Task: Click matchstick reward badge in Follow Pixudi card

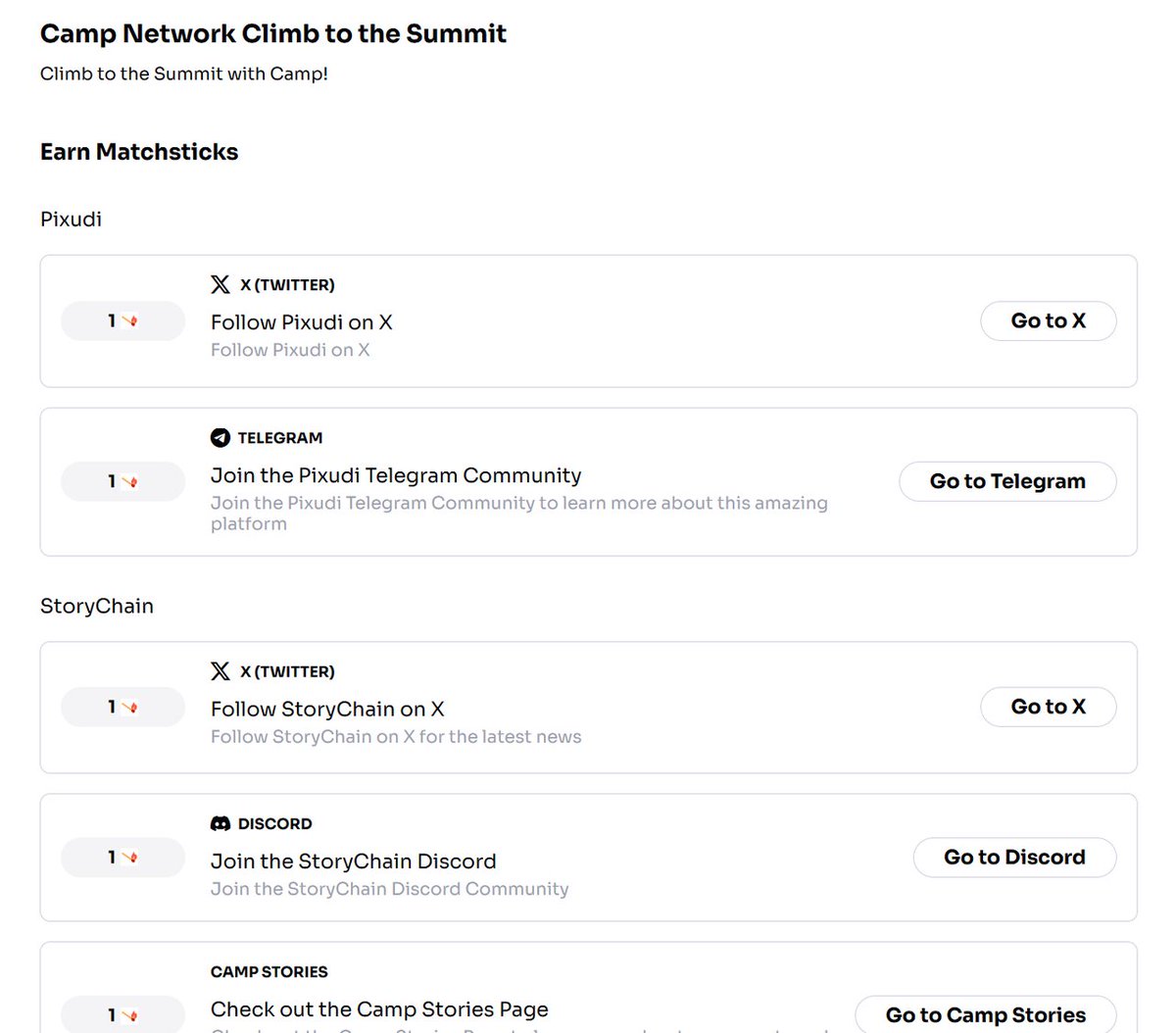Action: point(122,320)
